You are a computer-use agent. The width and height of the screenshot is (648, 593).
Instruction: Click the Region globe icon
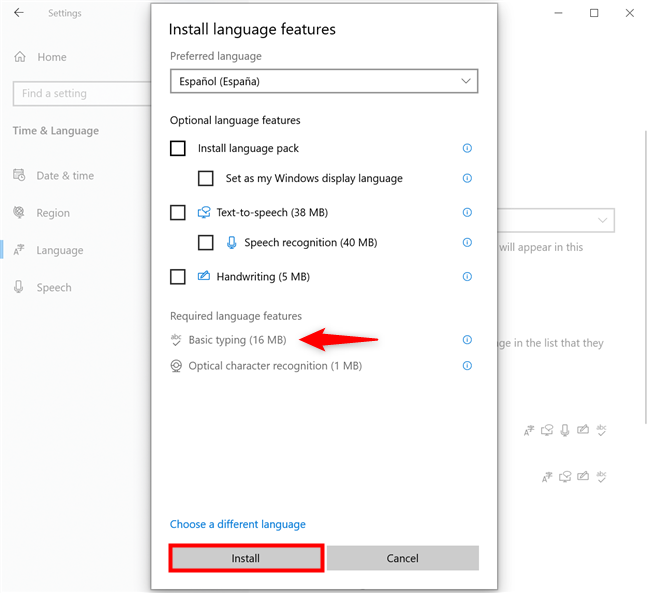tap(19, 212)
